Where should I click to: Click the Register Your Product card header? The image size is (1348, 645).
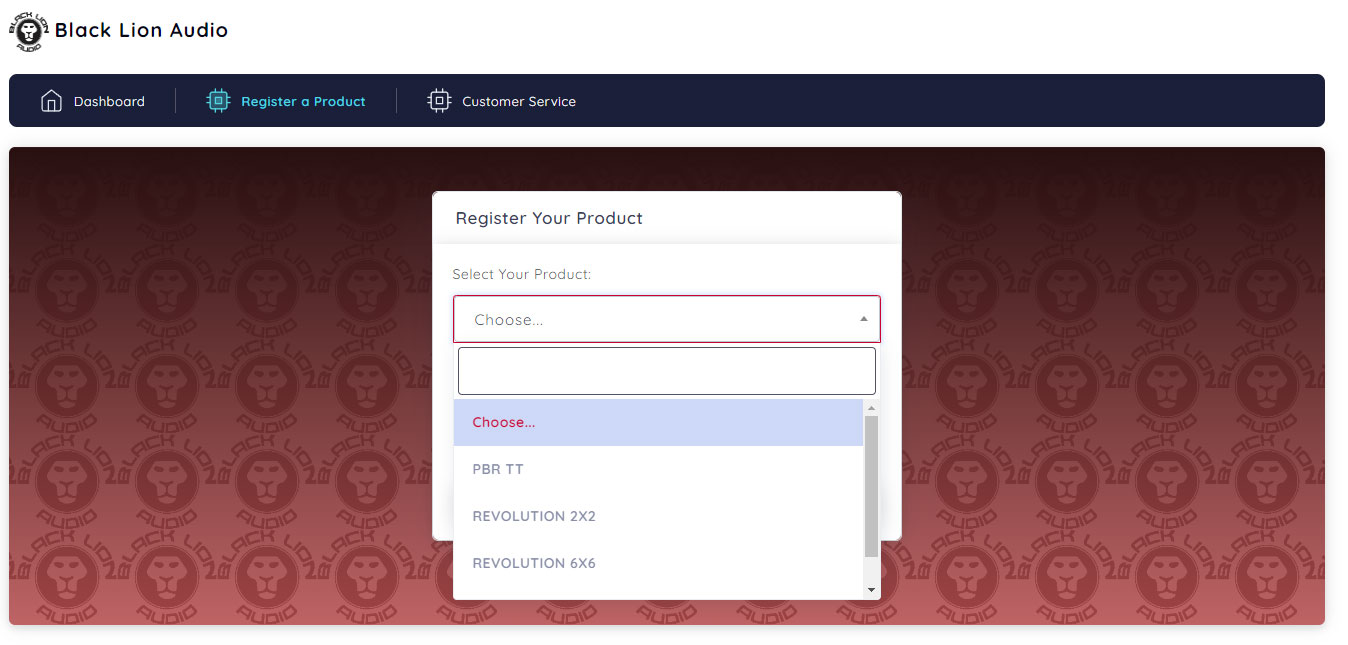click(667, 218)
